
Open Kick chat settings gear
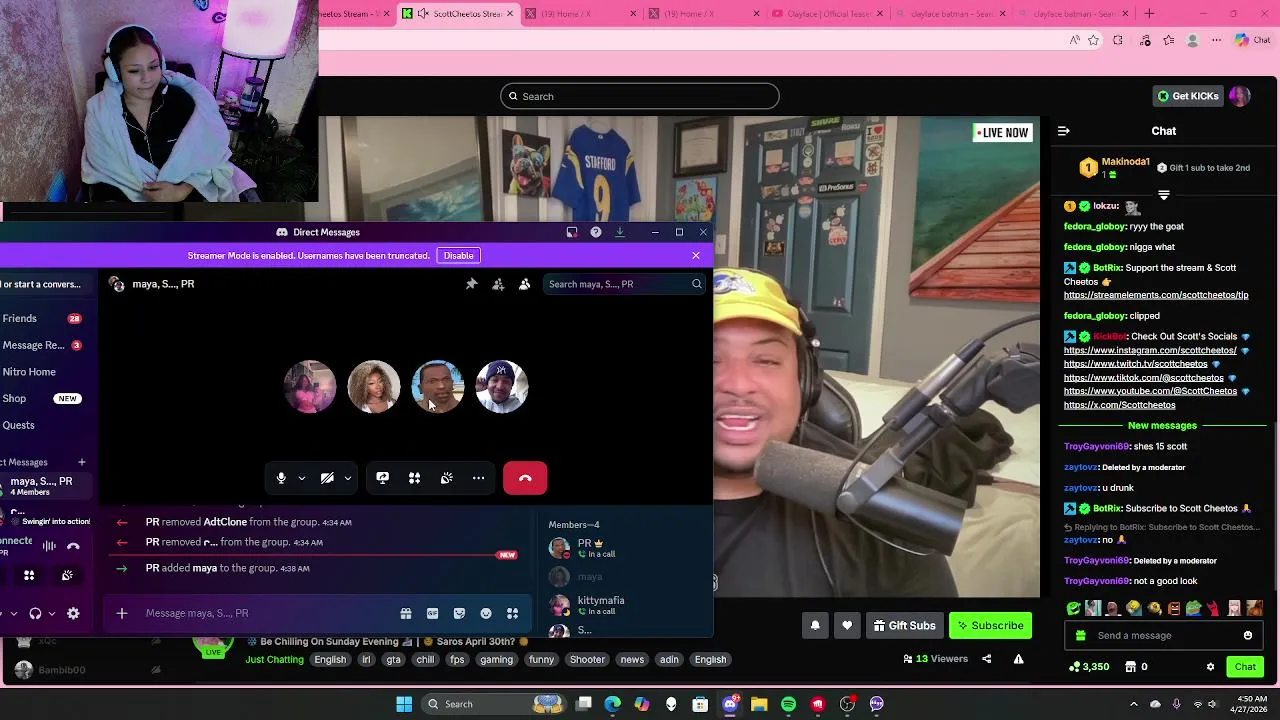click(x=1210, y=667)
